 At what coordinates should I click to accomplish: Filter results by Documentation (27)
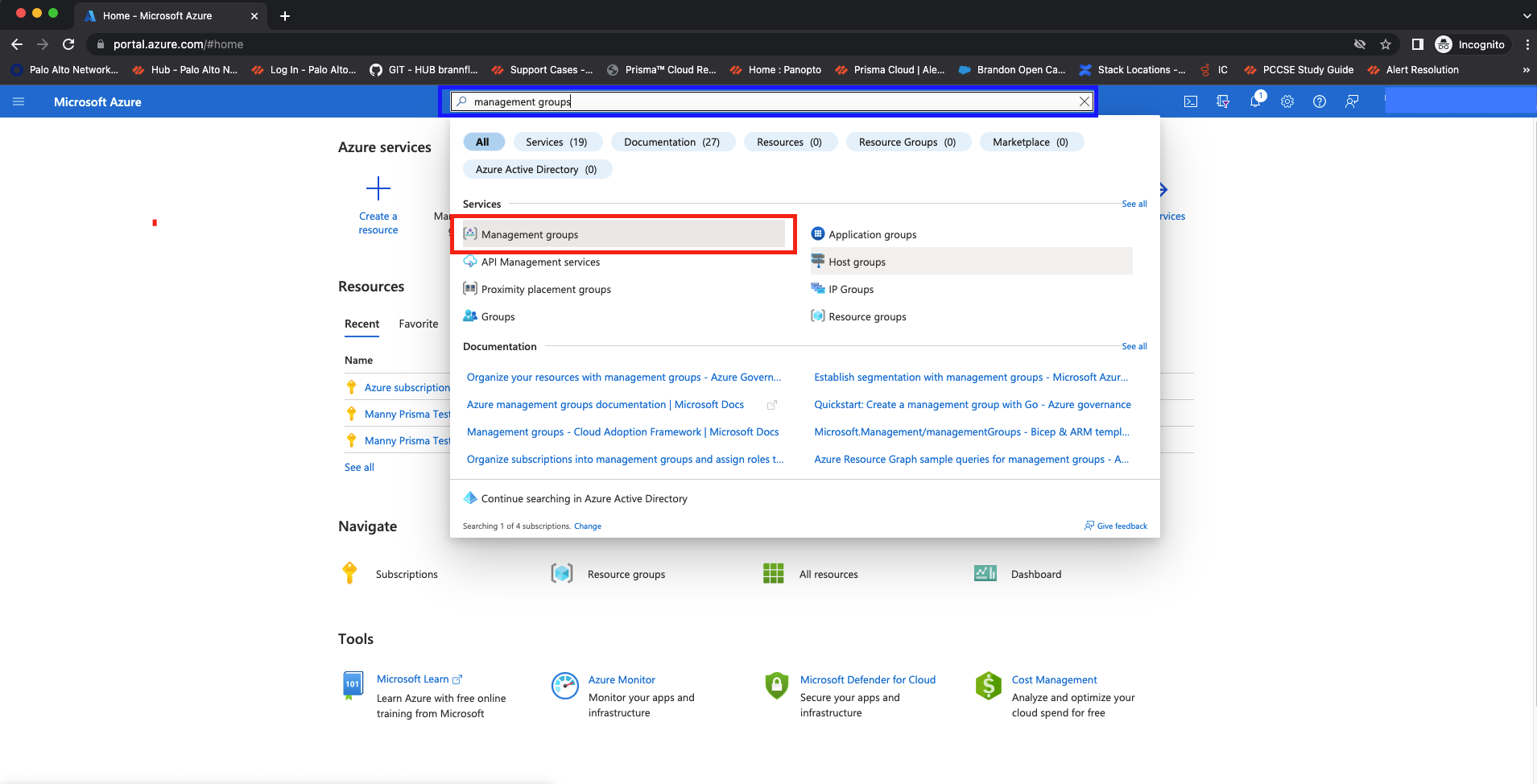click(671, 142)
